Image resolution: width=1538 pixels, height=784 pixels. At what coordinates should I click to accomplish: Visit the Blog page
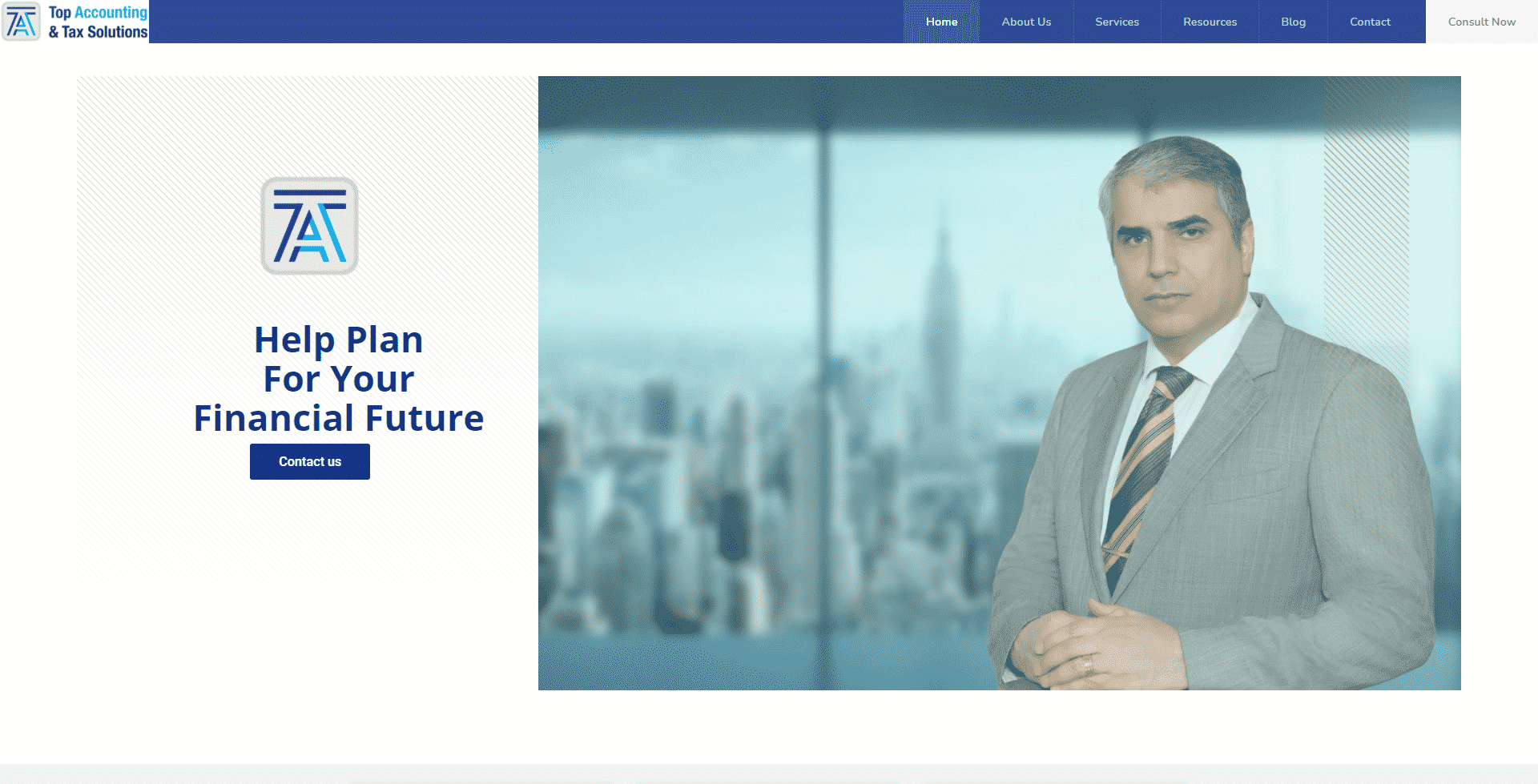[1293, 22]
